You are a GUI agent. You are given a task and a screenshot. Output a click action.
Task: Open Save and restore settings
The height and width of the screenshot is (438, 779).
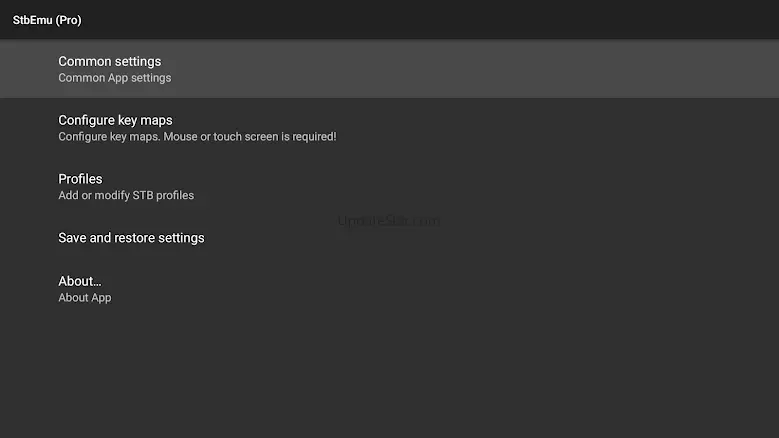point(131,238)
